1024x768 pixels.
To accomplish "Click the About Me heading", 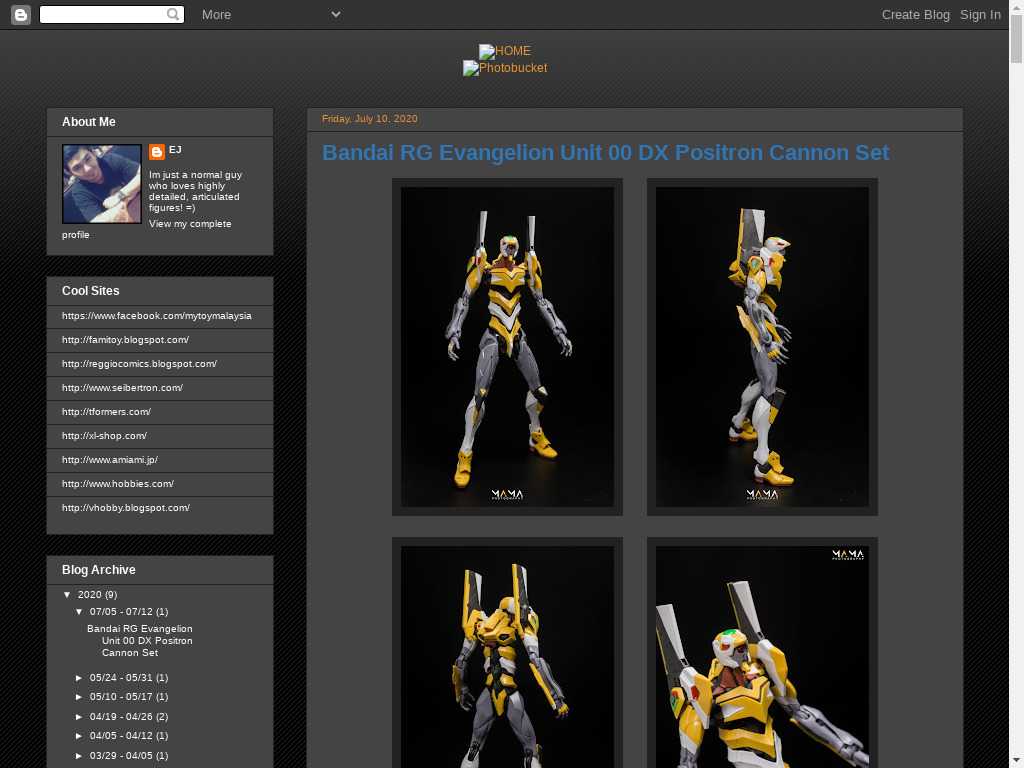I will click(89, 122).
